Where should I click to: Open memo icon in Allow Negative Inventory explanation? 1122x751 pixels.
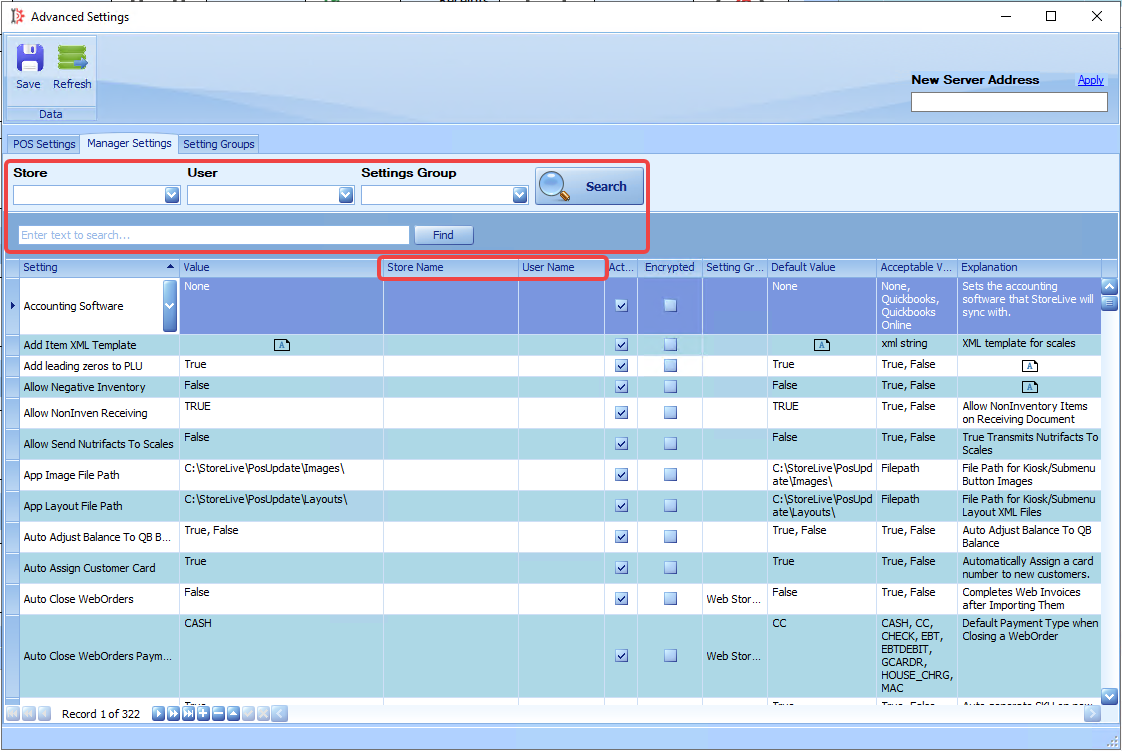[1030, 387]
